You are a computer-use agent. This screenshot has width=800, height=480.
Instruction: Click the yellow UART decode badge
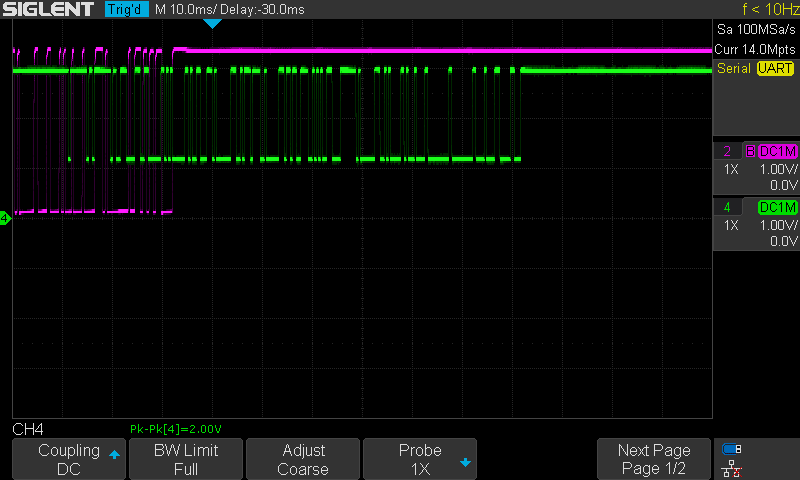pyautogui.click(x=776, y=68)
